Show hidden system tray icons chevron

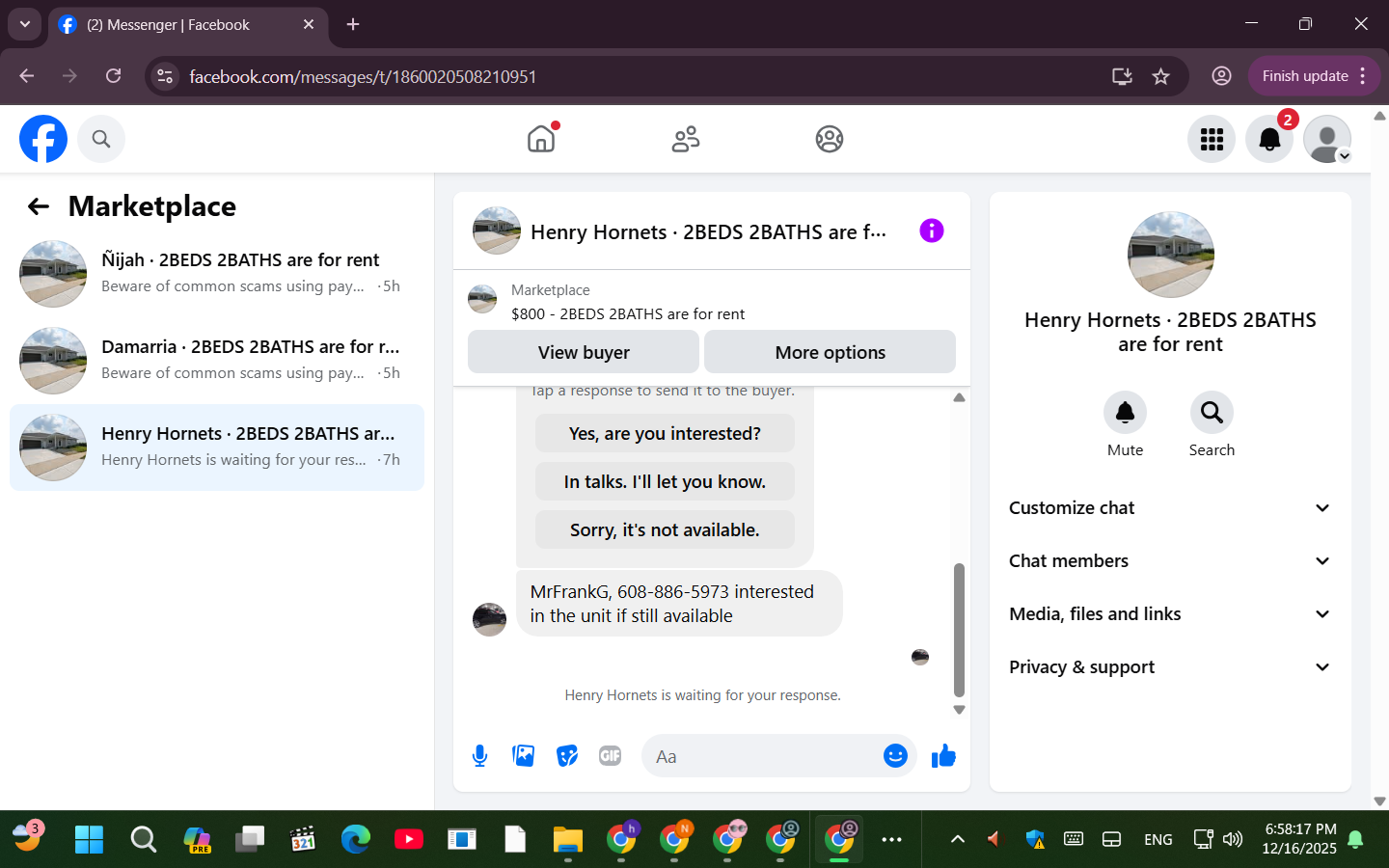958,839
